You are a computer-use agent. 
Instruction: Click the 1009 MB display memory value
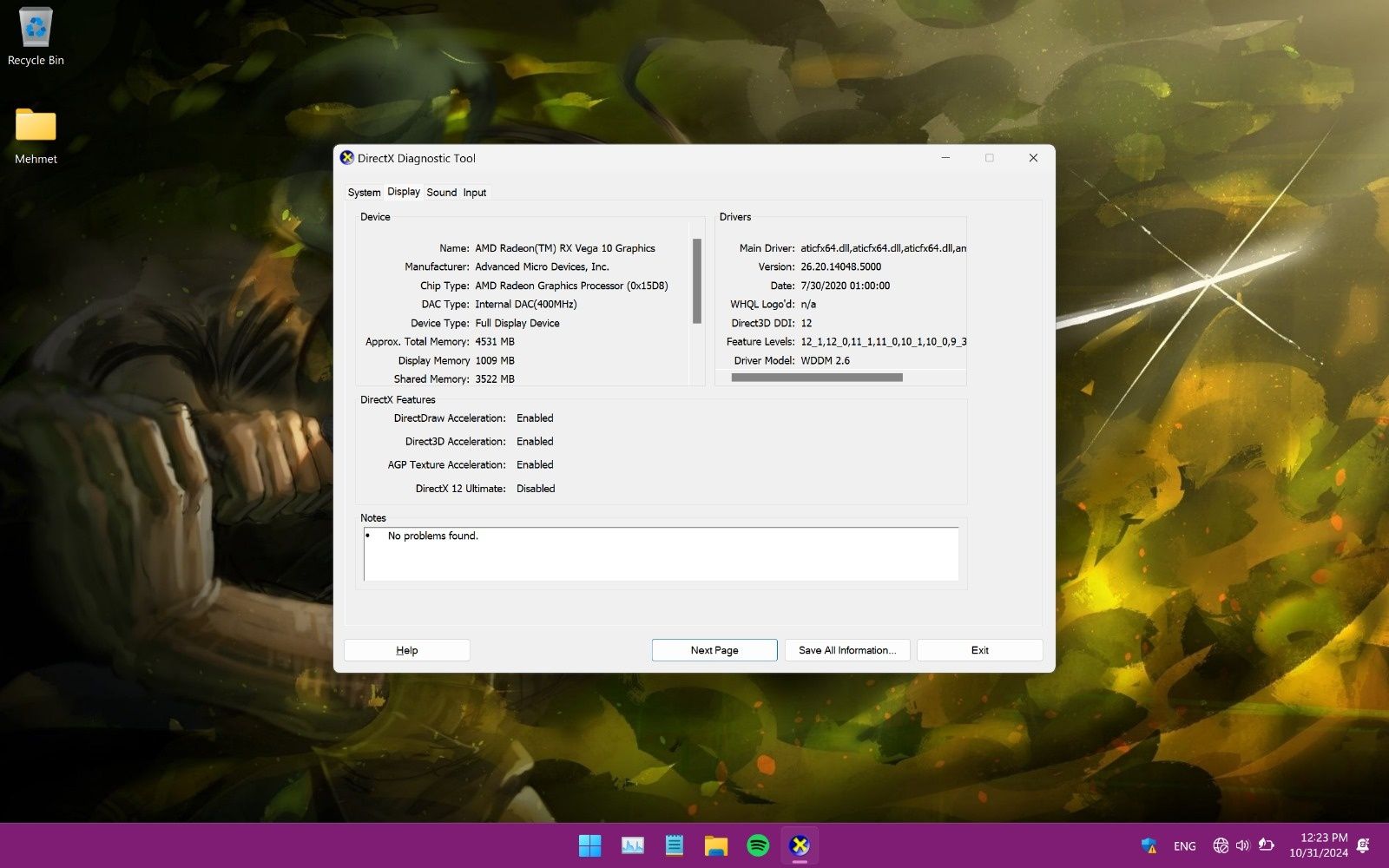point(495,360)
